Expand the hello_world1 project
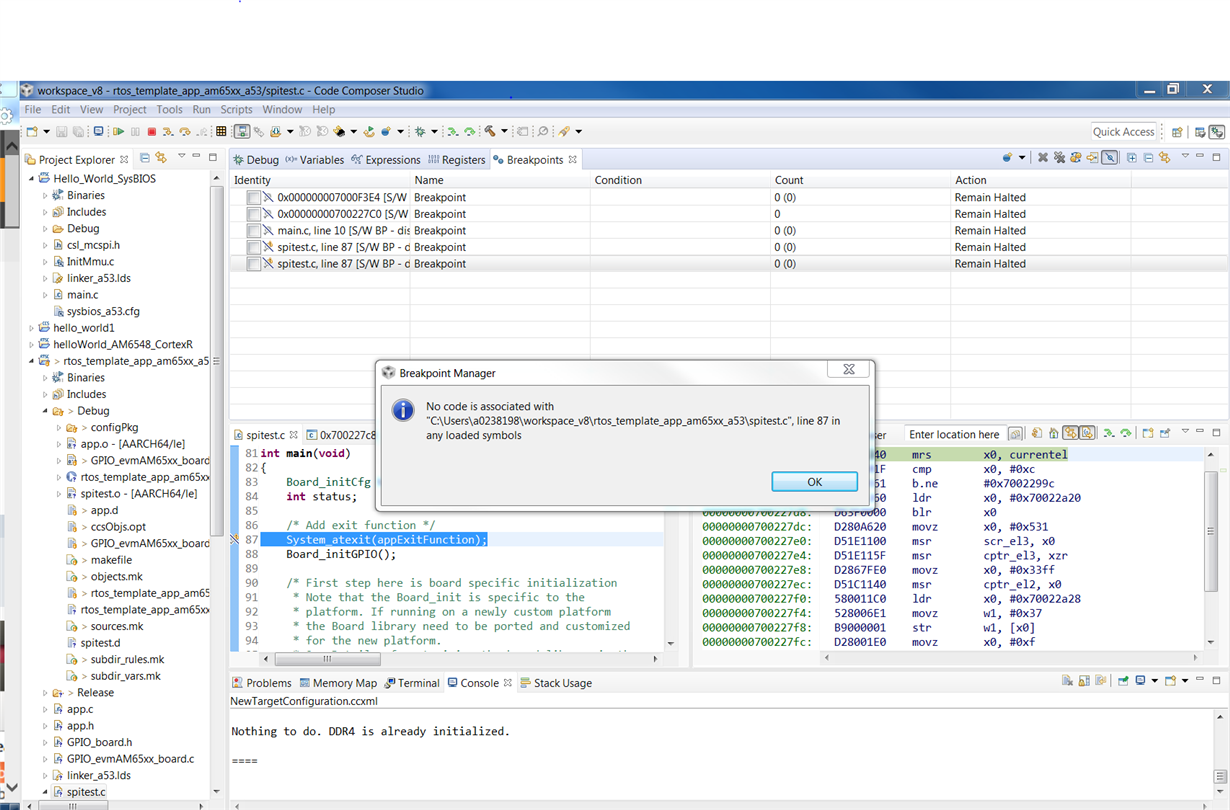The image size is (1230, 810). point(32,328)
